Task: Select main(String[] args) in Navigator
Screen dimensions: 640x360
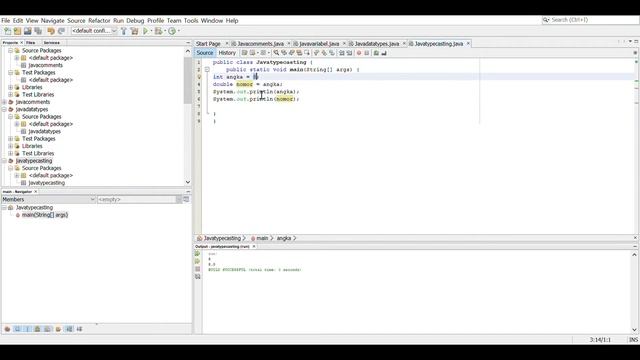Action: click(45, 215)
